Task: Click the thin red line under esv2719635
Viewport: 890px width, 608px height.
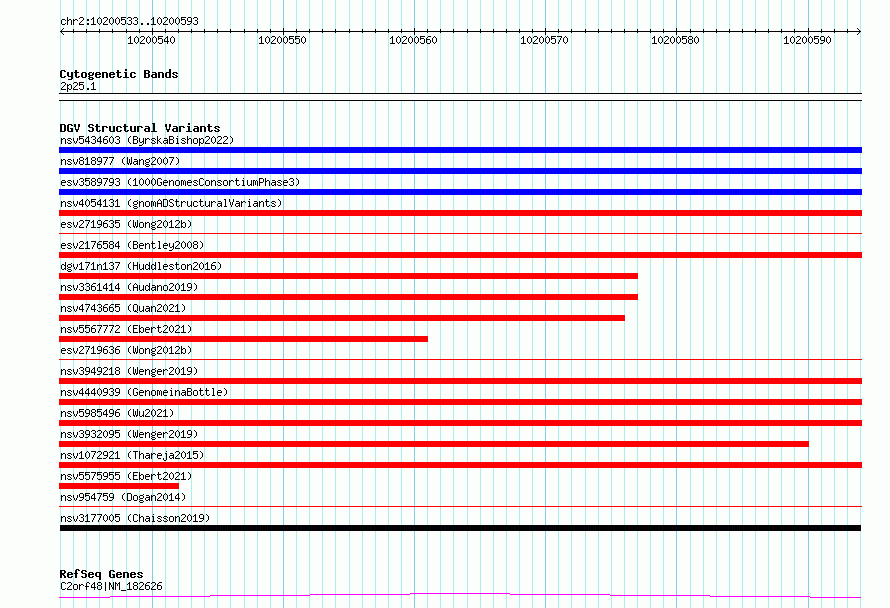Action: (x=460, y=233)
